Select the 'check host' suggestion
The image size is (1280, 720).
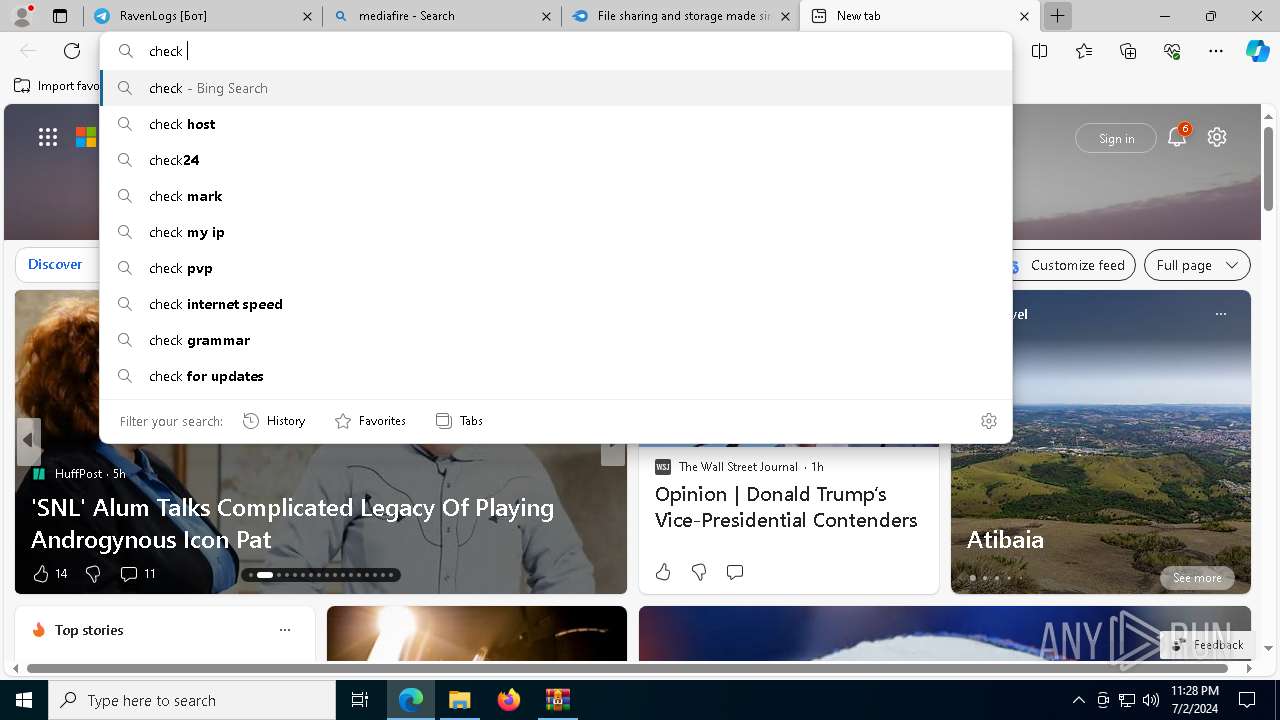click(556, 124)
